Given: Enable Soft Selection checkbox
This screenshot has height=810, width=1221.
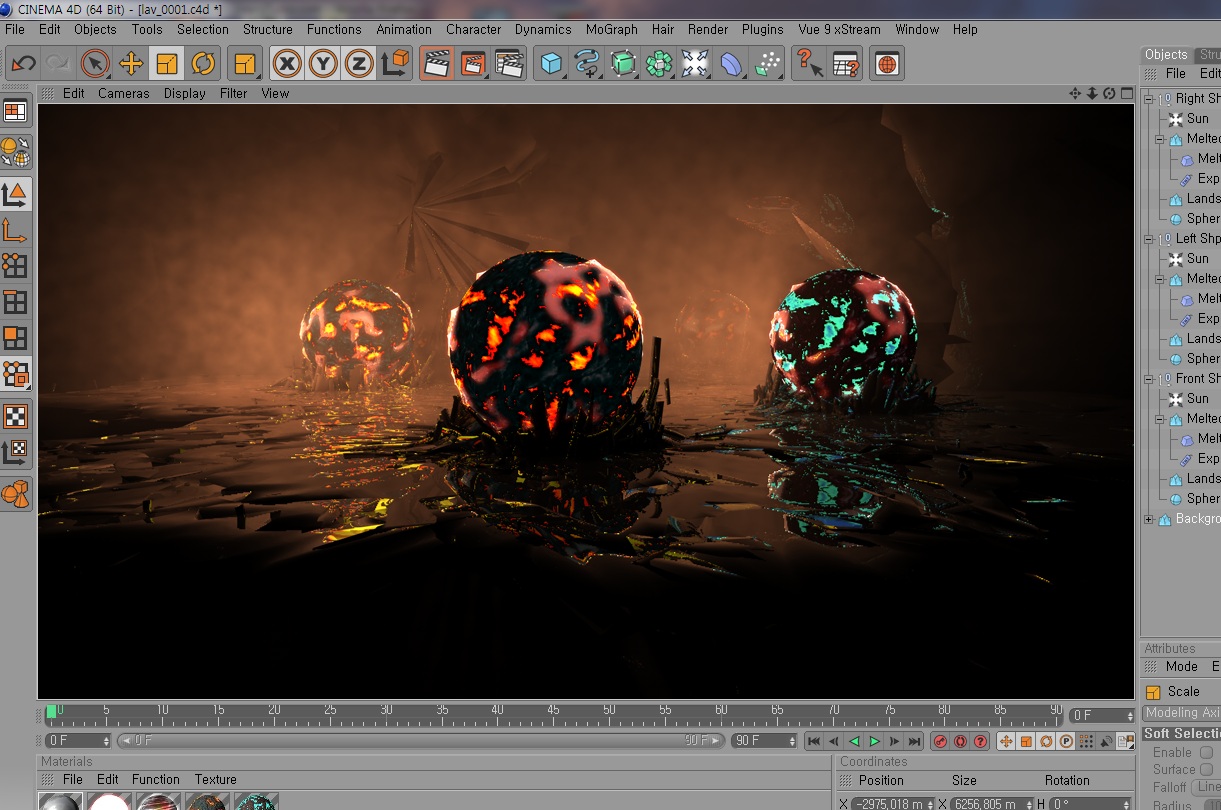Looking at the screenshot, I should pos(1207,752).
